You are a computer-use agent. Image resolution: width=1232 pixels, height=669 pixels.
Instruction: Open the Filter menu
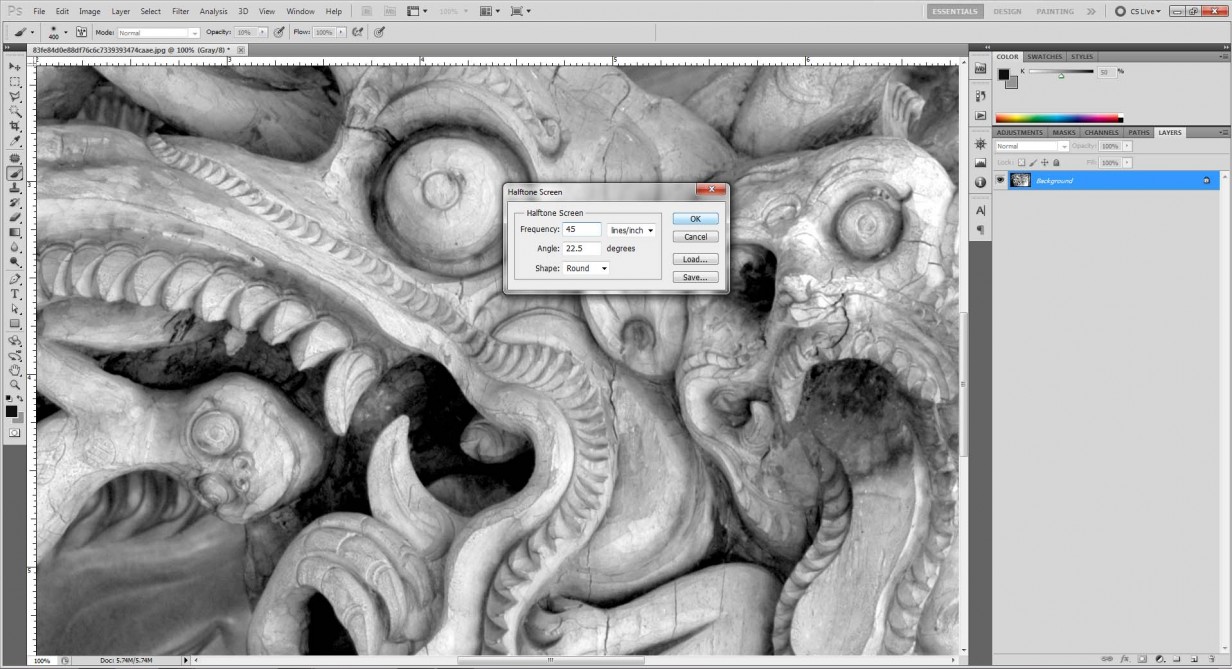pyautogui.click(x=182, y=11)
